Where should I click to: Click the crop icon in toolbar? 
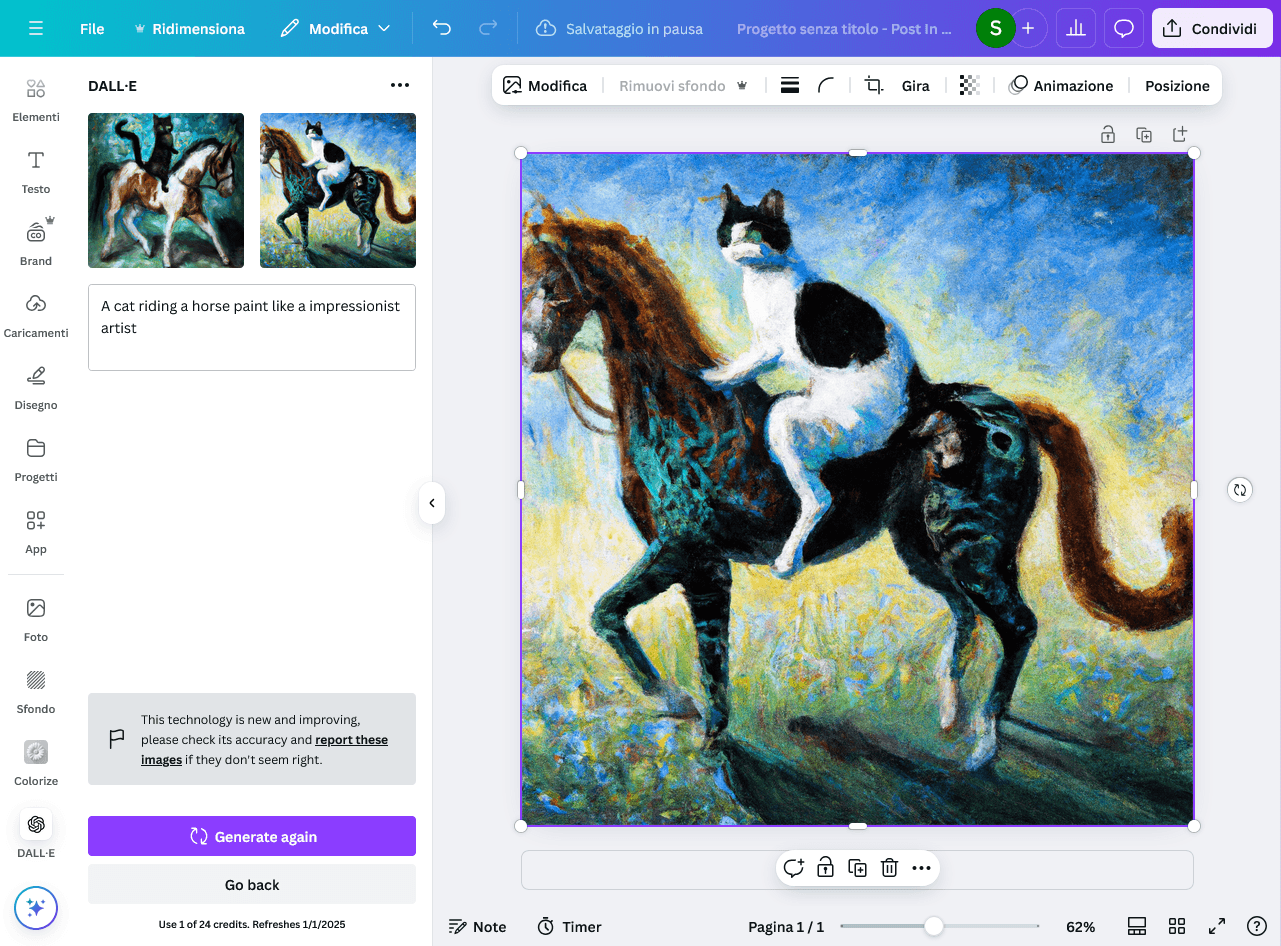click(873, 86)
